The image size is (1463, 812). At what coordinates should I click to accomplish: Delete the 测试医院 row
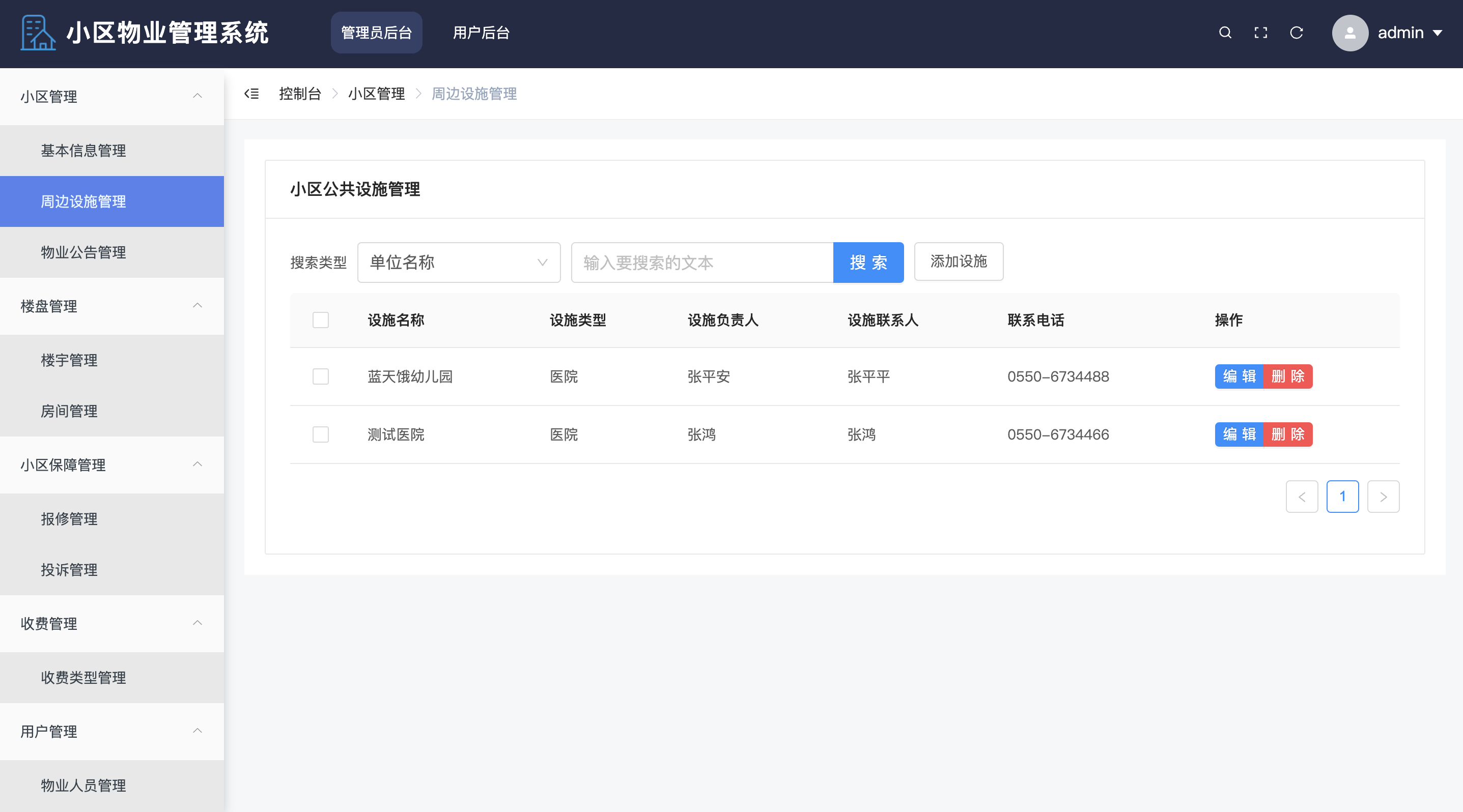[1288, 434]
